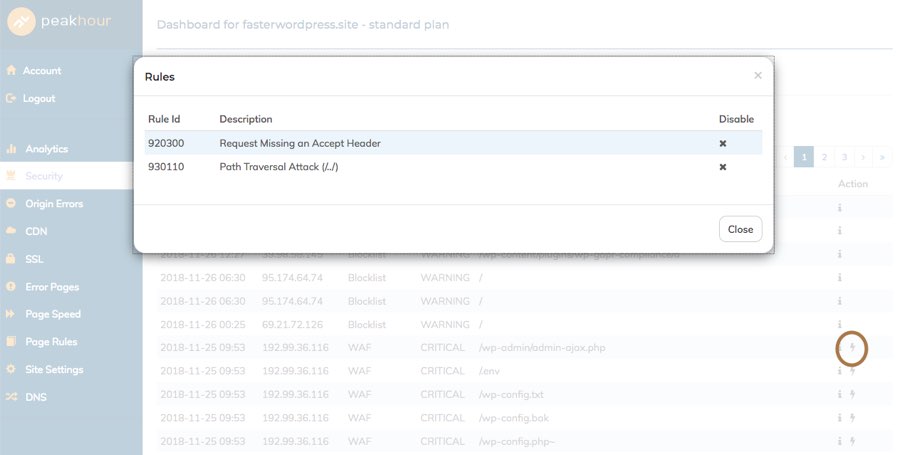Go to next page with single arrow
Viewport: 900px width, 455px height.
pyautogui.click(x=863, y=157)
